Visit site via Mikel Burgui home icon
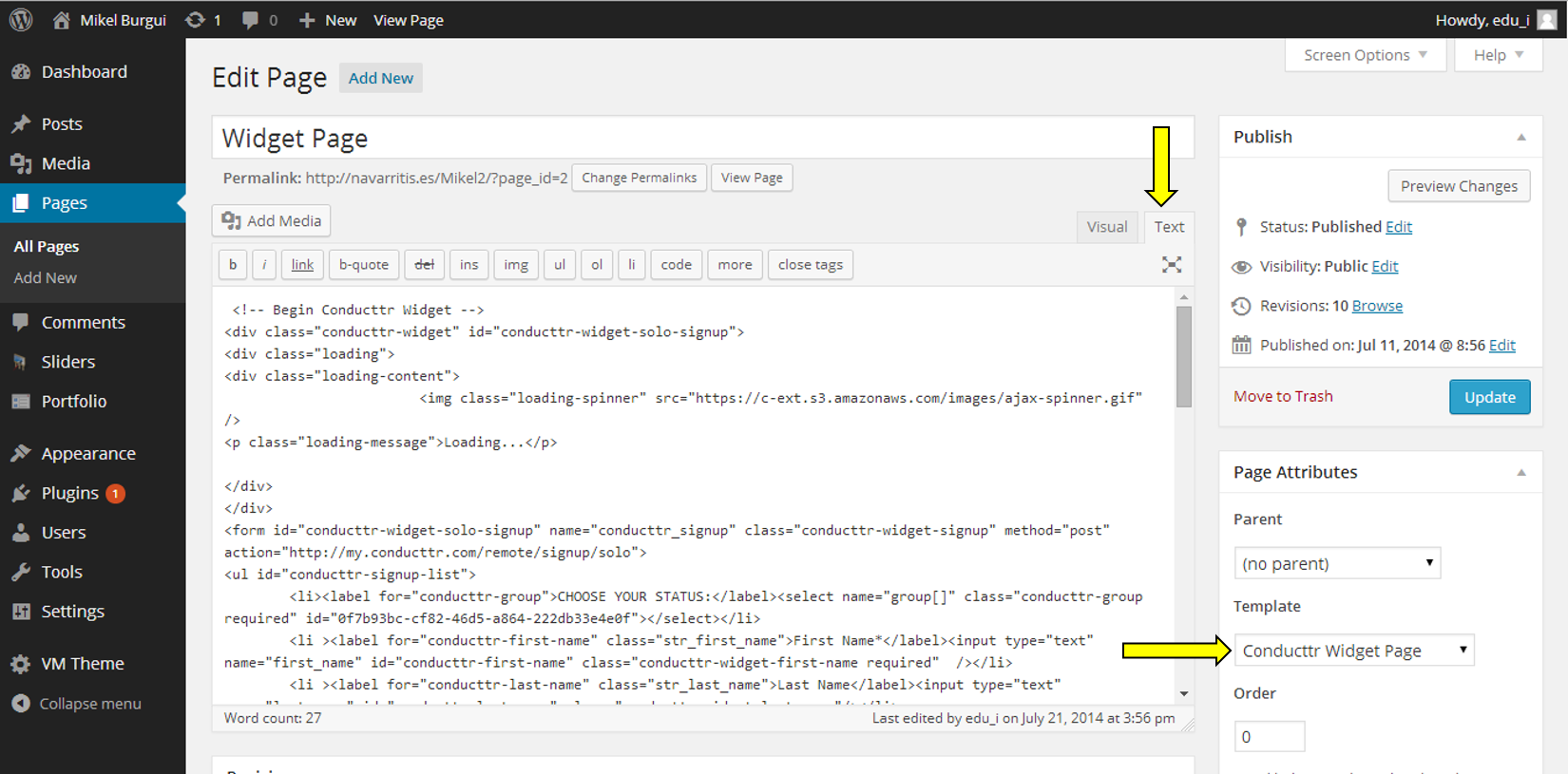 (x=62, y=20)
